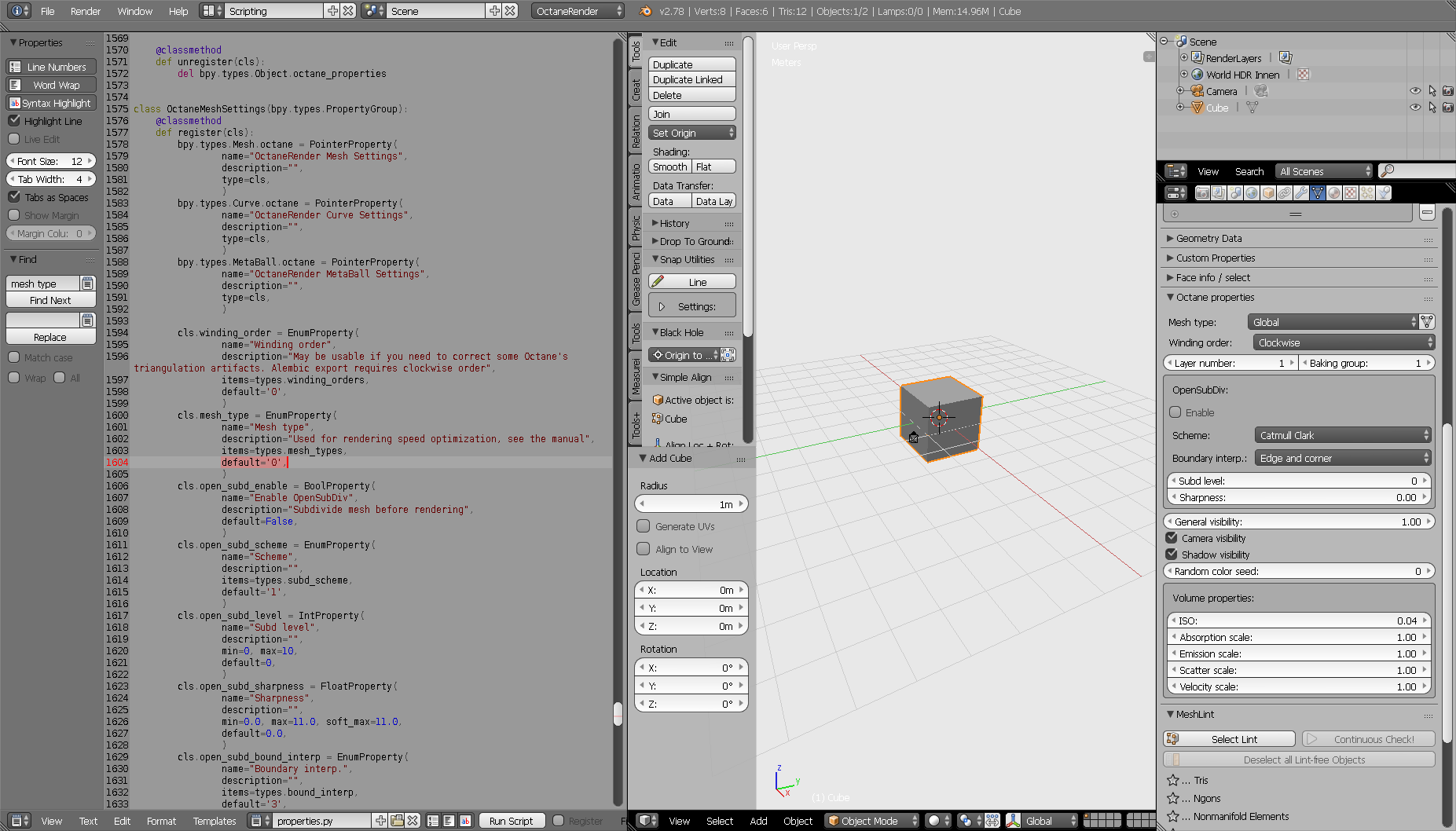Click the Blender info editor type icon

click(x=17, y=11)
